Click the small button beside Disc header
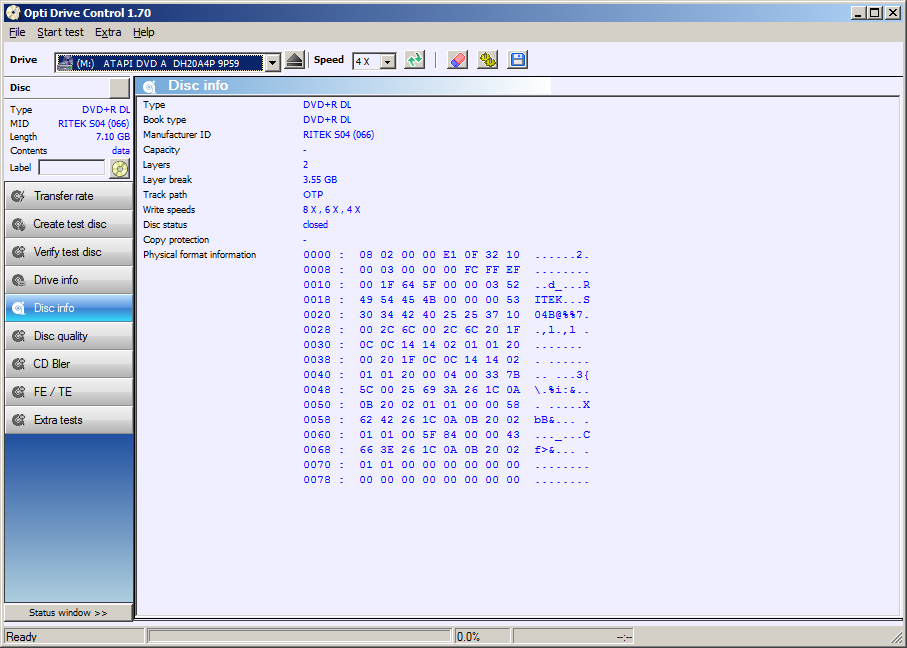 pos(119,88)
